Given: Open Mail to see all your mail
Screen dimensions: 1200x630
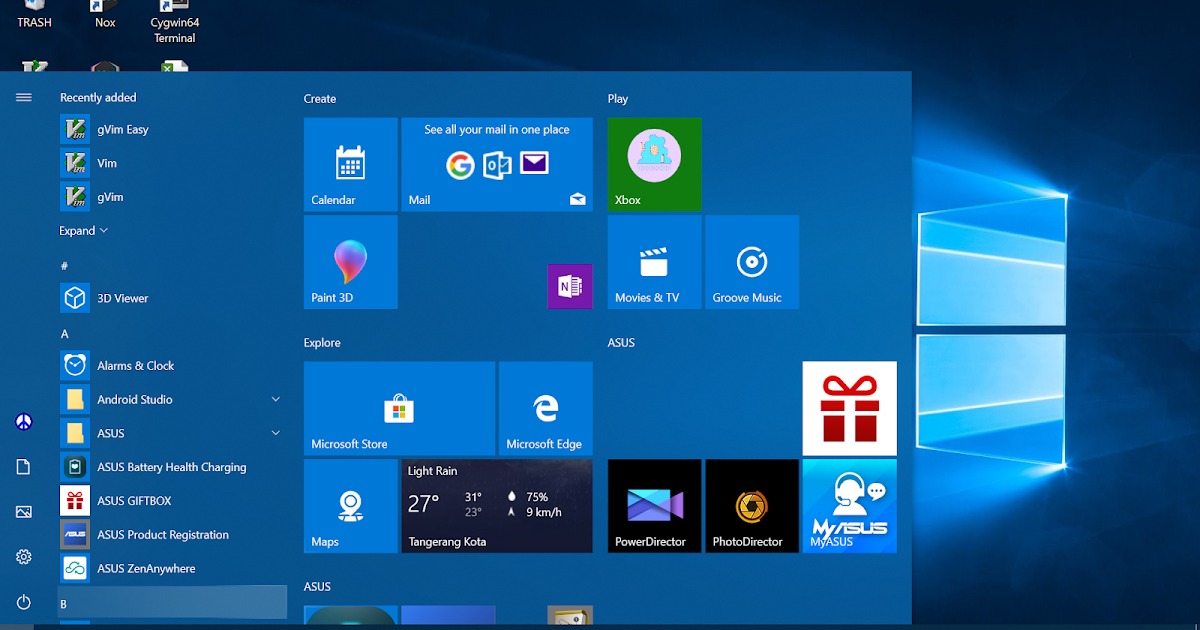Looking at the screenshot, I should 497,164.
